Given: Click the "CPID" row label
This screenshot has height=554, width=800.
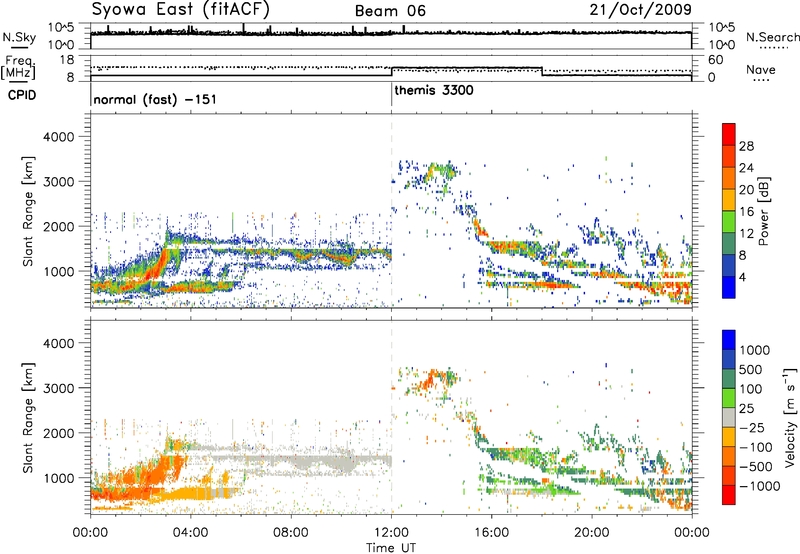Looking at the screenshot, I should (22, 95).
